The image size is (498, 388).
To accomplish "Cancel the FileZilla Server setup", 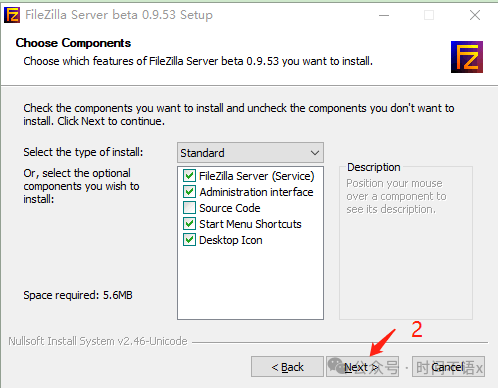I will tap(448, 367).
